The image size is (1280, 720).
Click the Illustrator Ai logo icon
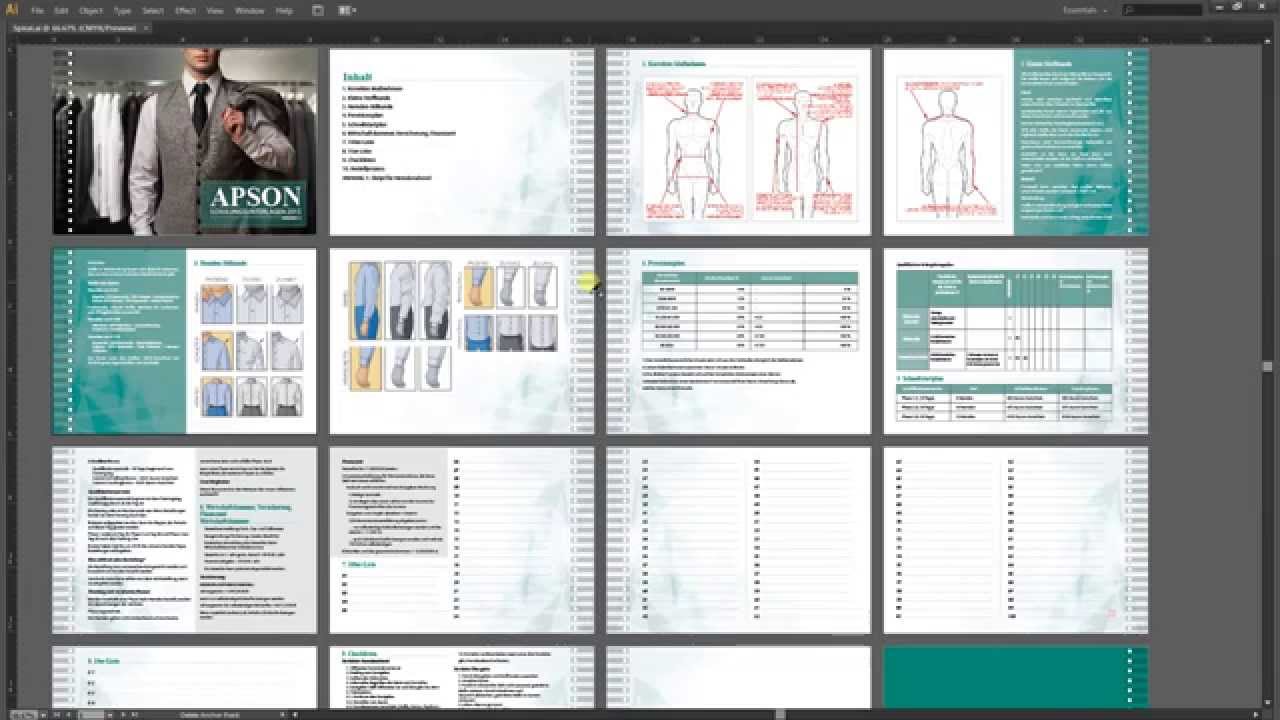click(x=13, y=10)
